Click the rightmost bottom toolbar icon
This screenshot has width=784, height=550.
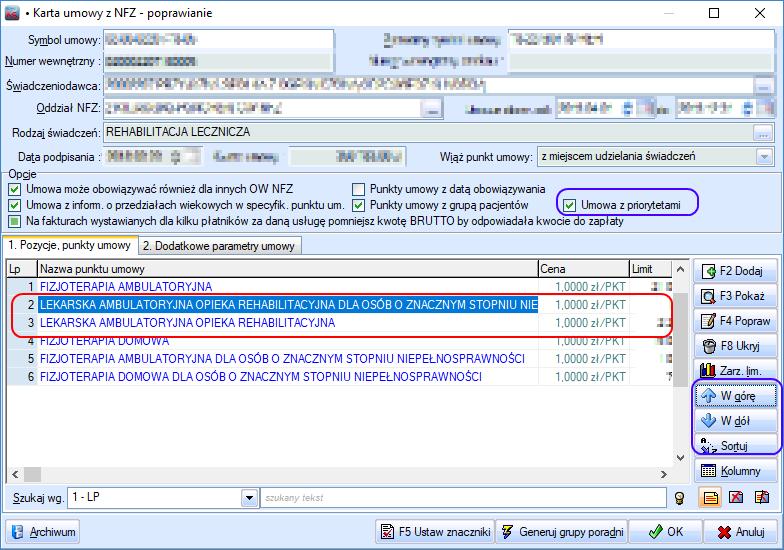pyautogui.click(x=762, y=498)
